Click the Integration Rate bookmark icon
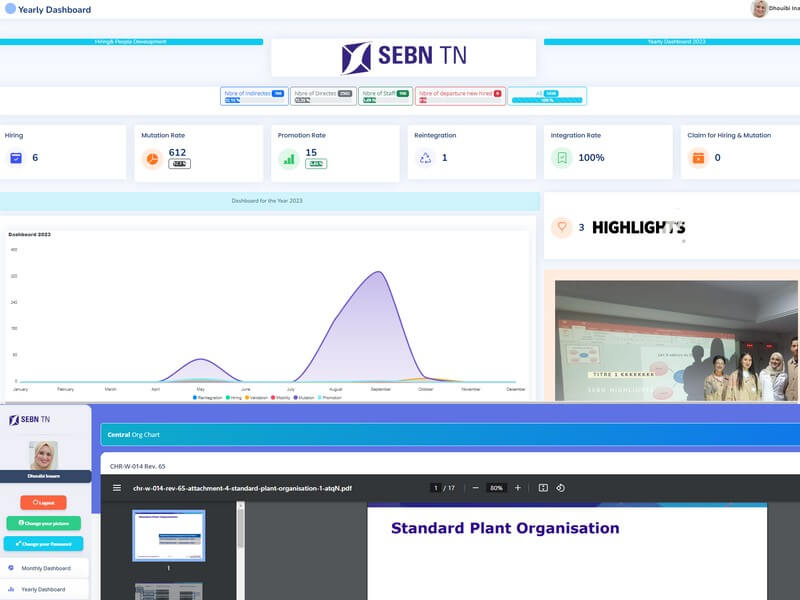Image resolution: width=800 pixels, height=600 pixels. [562, 158]
